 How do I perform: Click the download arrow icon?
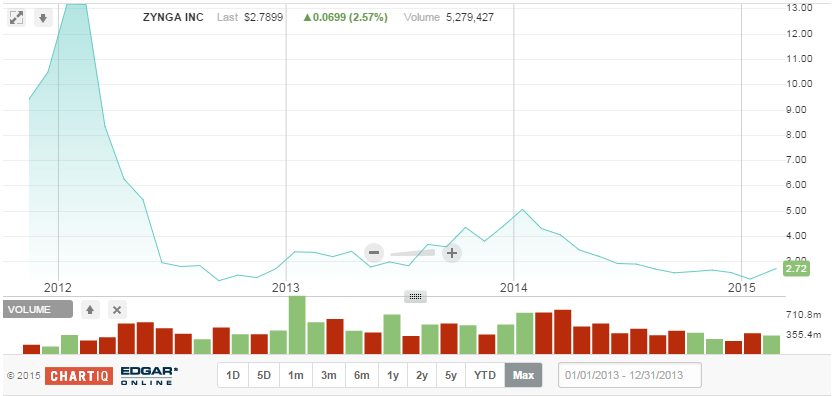(44, 18)
